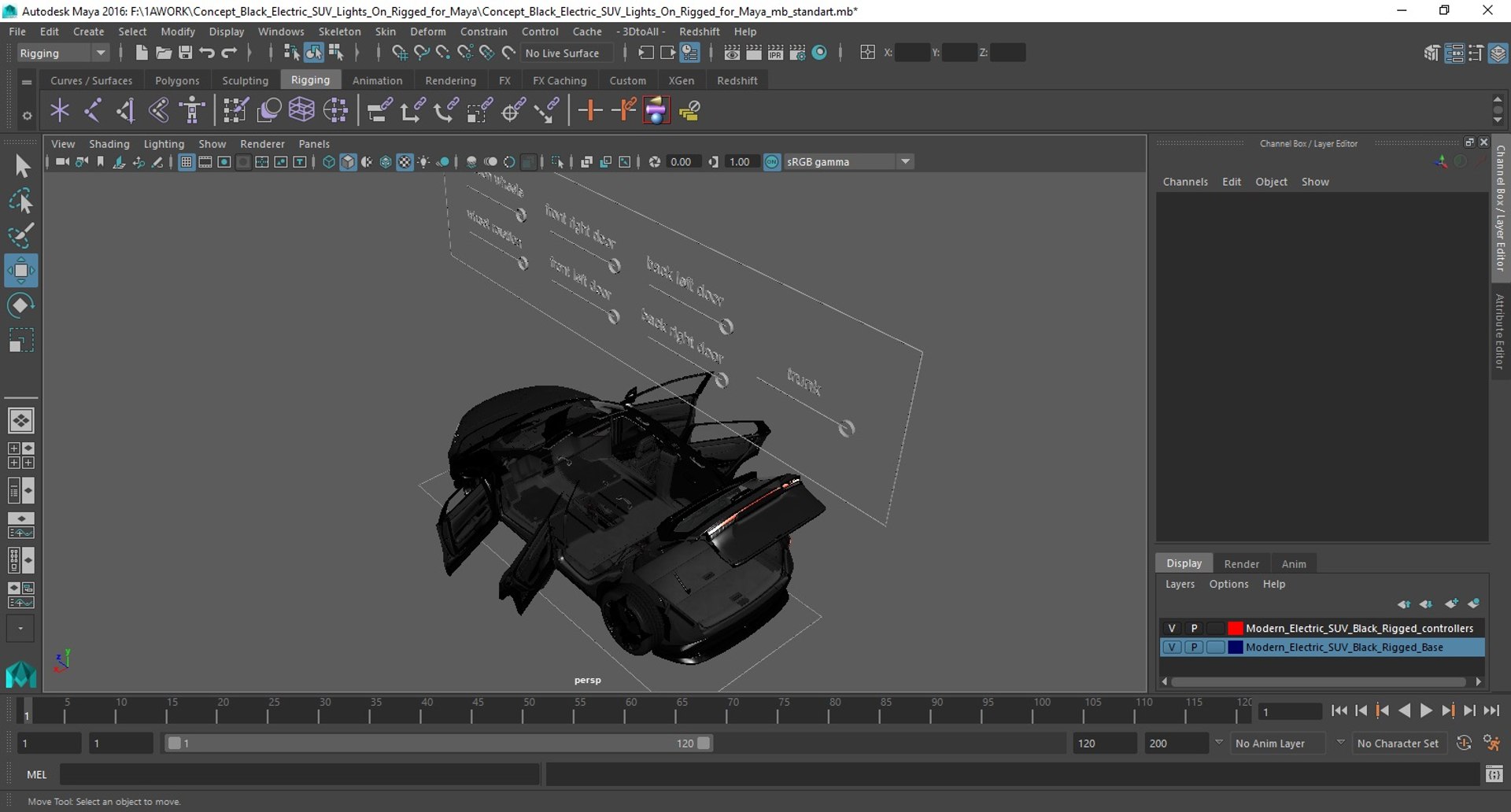
Task: Click Go to Start of playback range
Action: pos(1339,710)
